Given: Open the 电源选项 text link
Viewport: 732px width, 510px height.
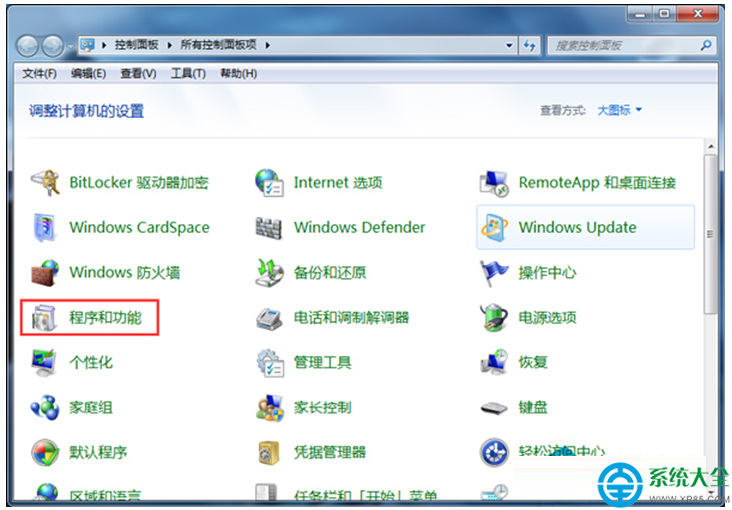Looking at the screenshot, I should pos(547,318).
